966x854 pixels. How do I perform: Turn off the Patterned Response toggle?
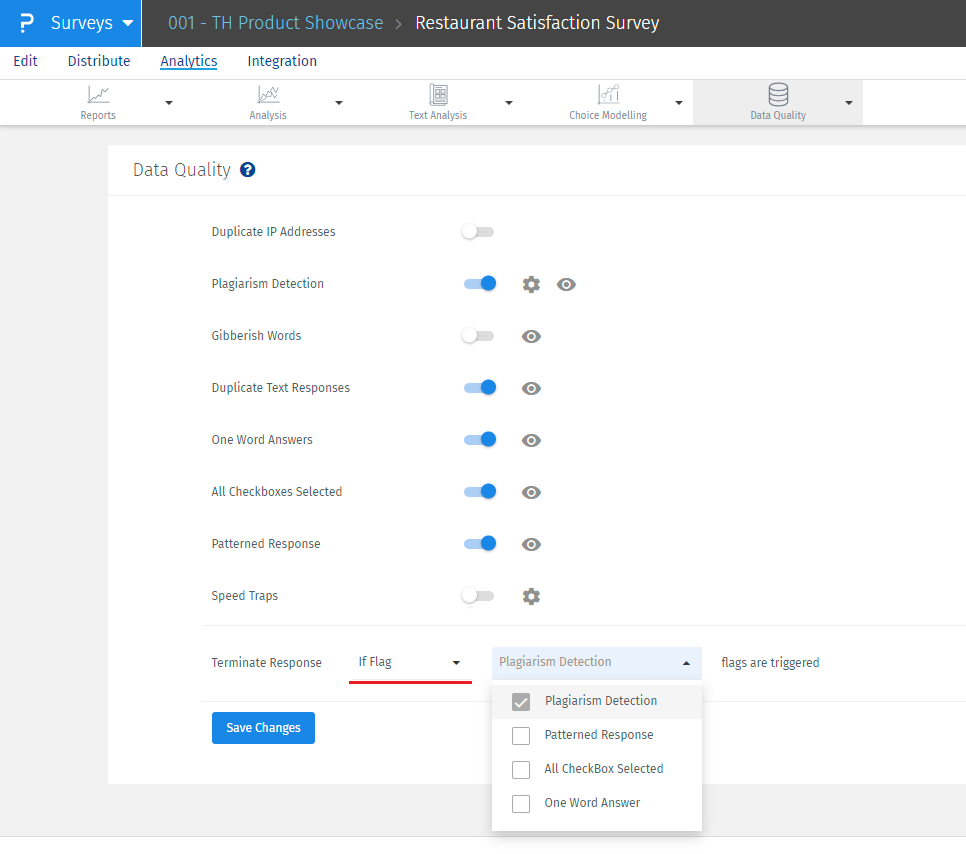click(480, 544)
